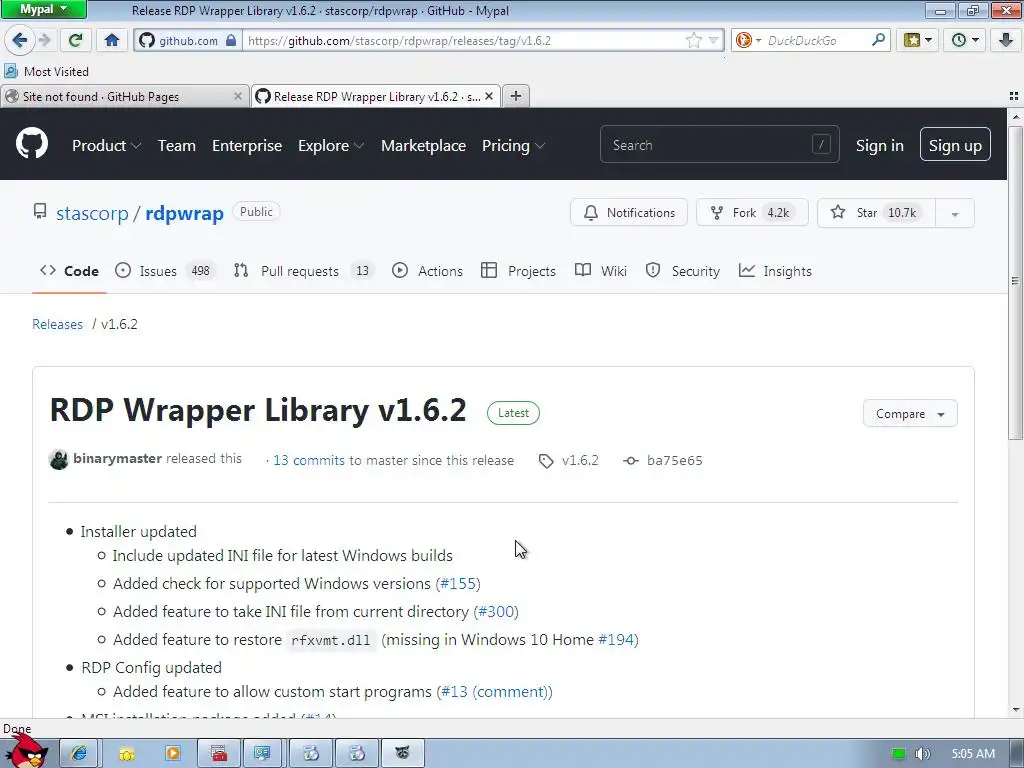Go to GitHub Marketplace

[x=423, y=146]
